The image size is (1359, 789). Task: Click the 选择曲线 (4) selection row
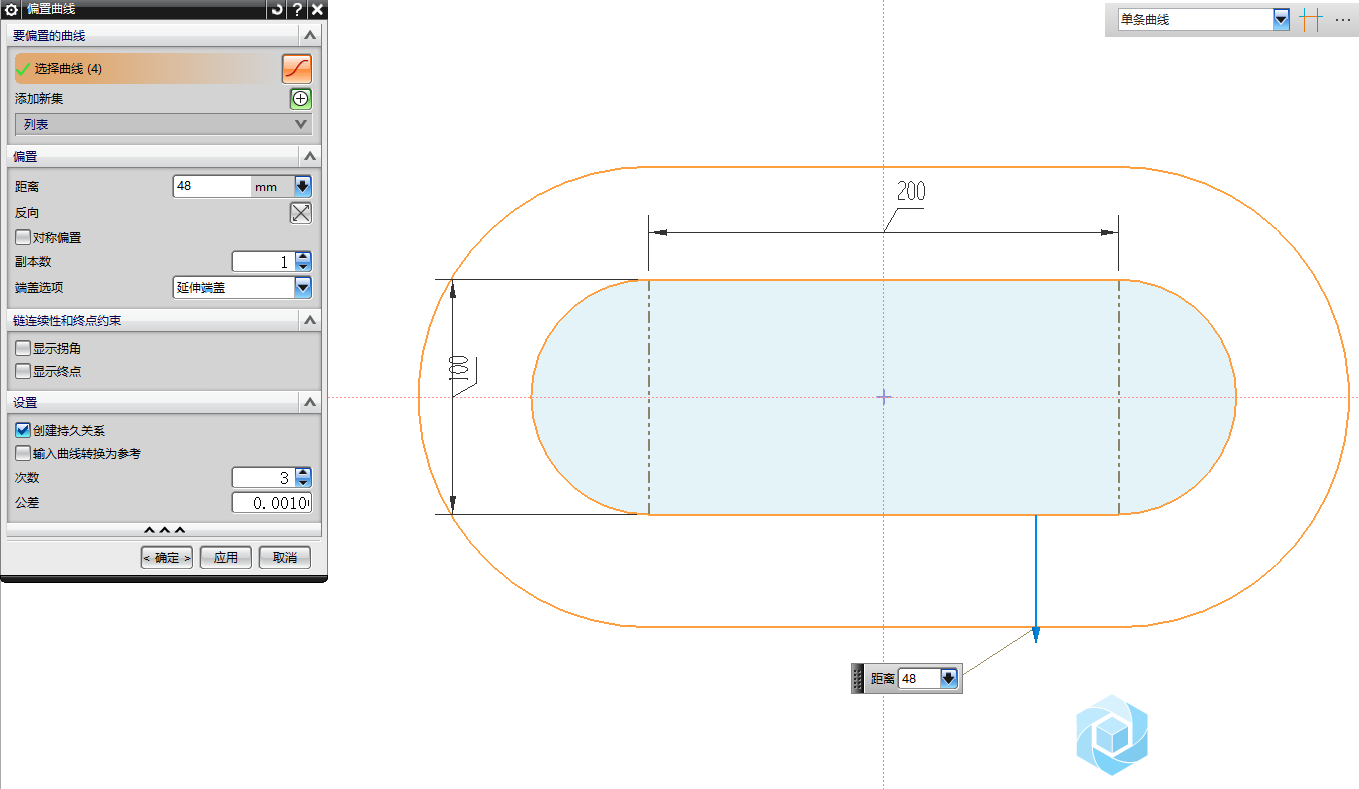[x=147, y=69]
